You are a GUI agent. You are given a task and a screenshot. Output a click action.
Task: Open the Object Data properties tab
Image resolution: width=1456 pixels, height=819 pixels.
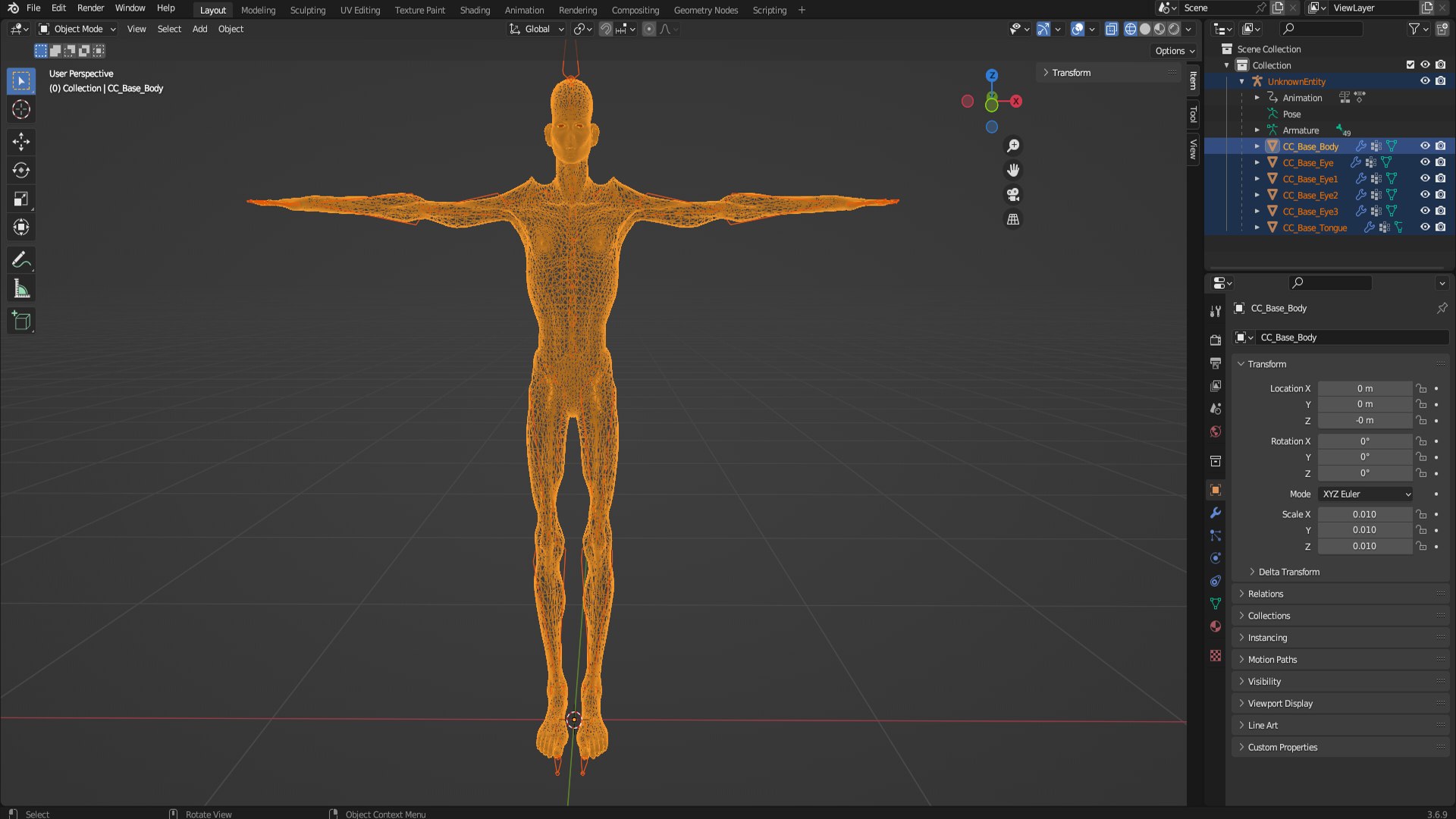tap(1216, 604)
